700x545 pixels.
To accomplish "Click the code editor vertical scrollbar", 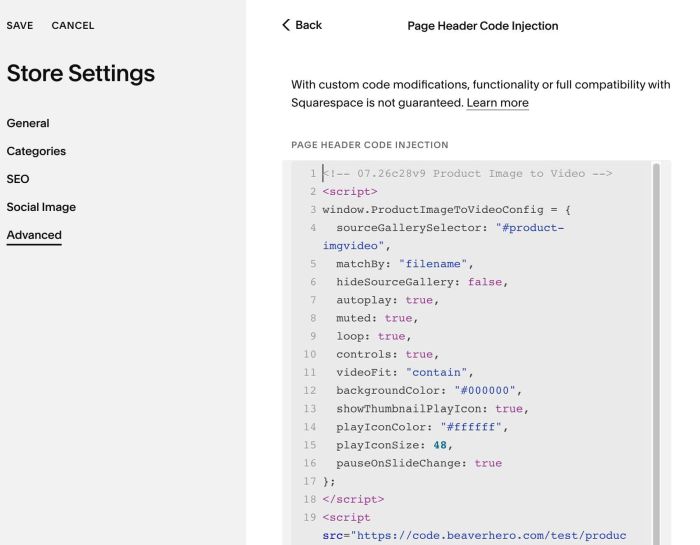I will 656,353.
